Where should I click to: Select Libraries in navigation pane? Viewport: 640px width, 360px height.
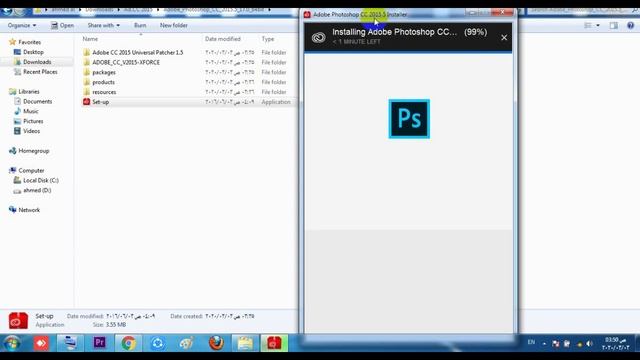(29, 91)
